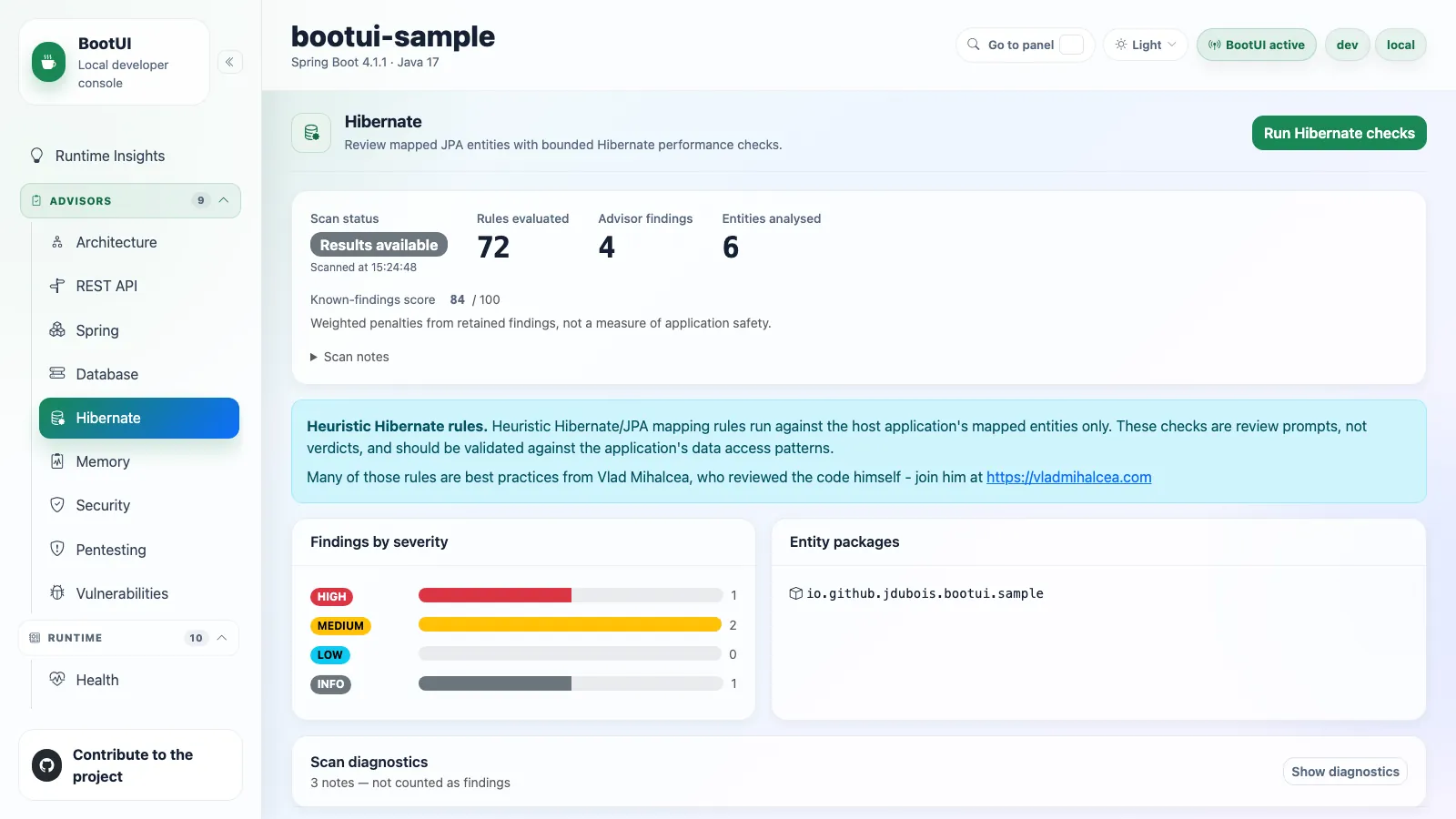
Task: Click the Go to panel search field
Action: [x=1025, y=45]
